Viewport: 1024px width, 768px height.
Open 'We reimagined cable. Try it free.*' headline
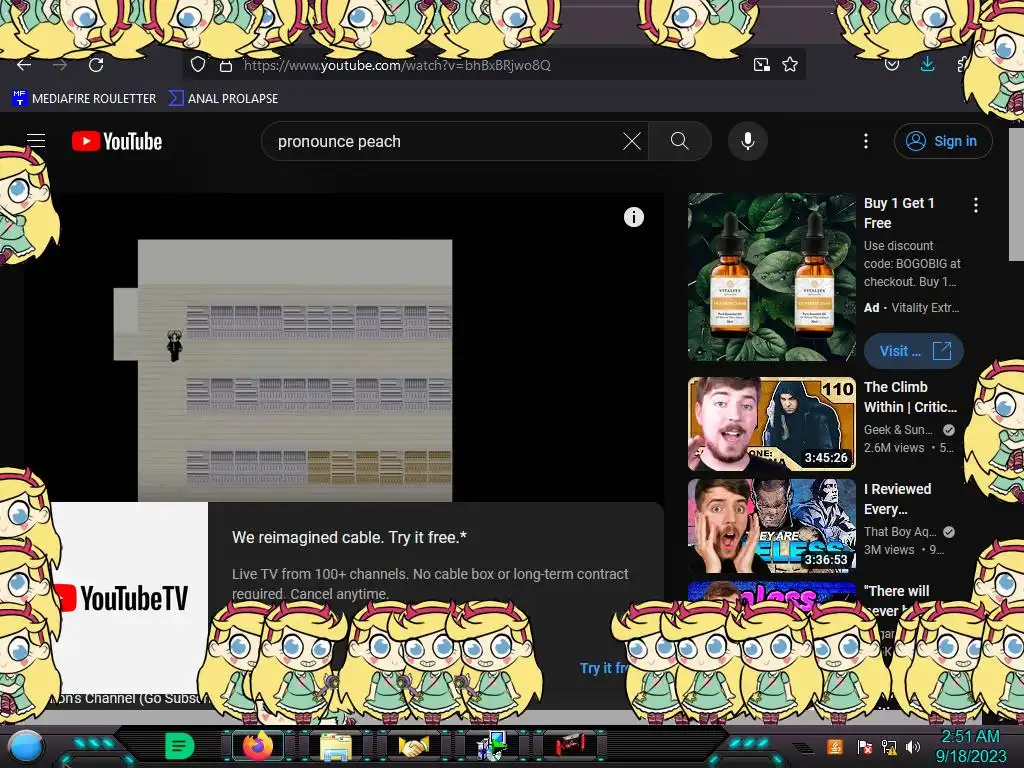[349, 537]
